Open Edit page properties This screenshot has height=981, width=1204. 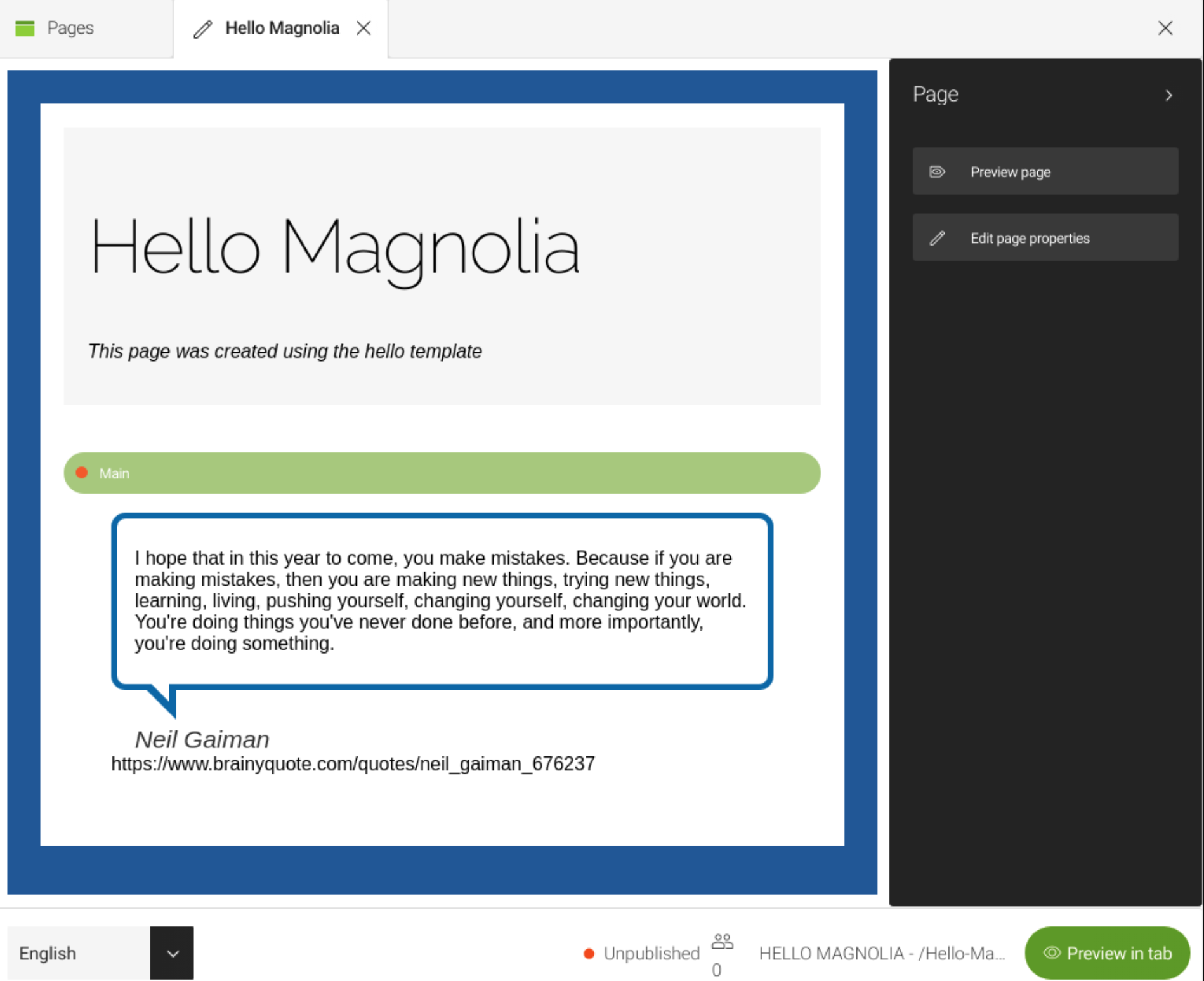(x=1045, y=237)
